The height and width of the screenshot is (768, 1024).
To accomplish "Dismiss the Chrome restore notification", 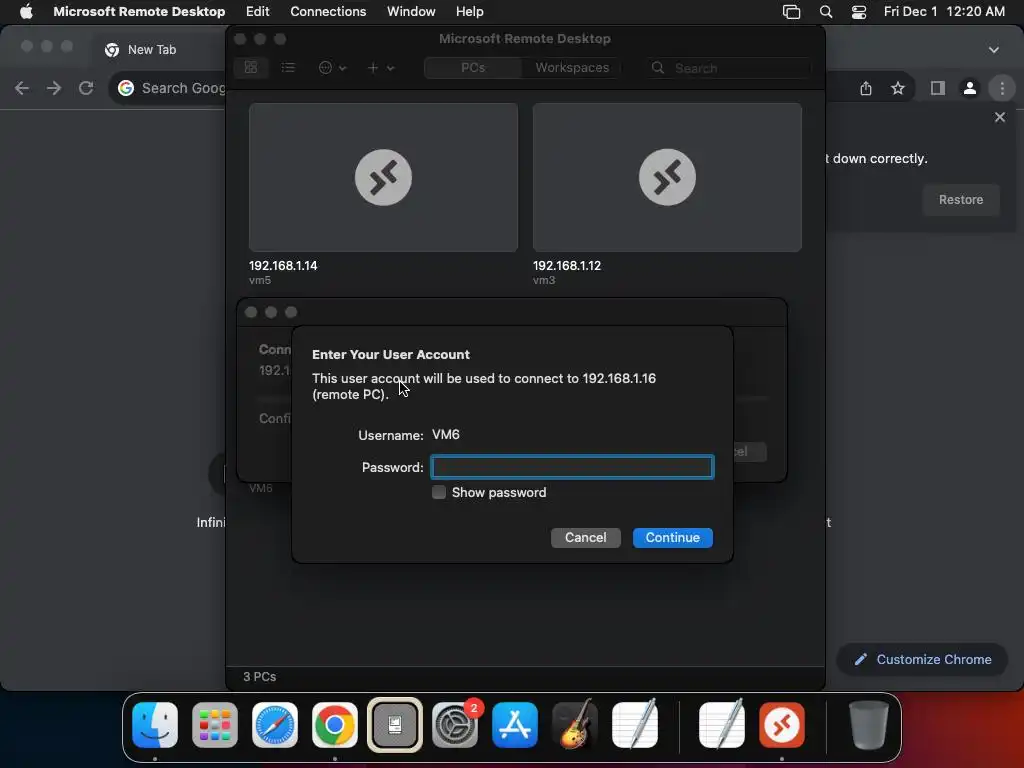I will tap(1000, 118).
